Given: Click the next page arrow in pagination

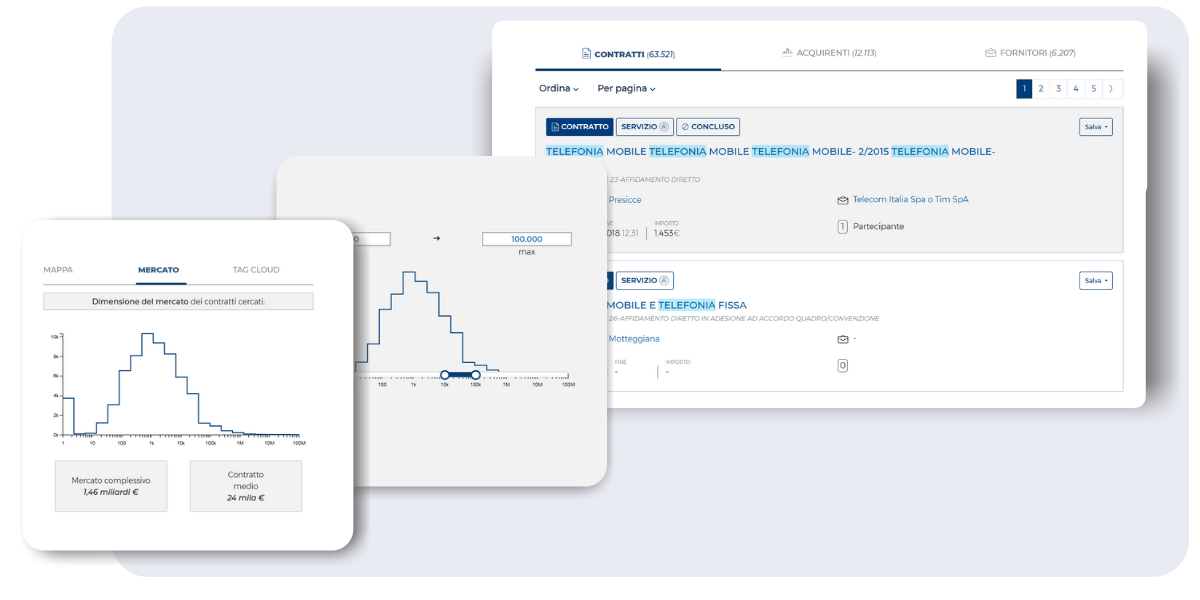Looking at the screenshot, I should click(x=1112, y=89).
